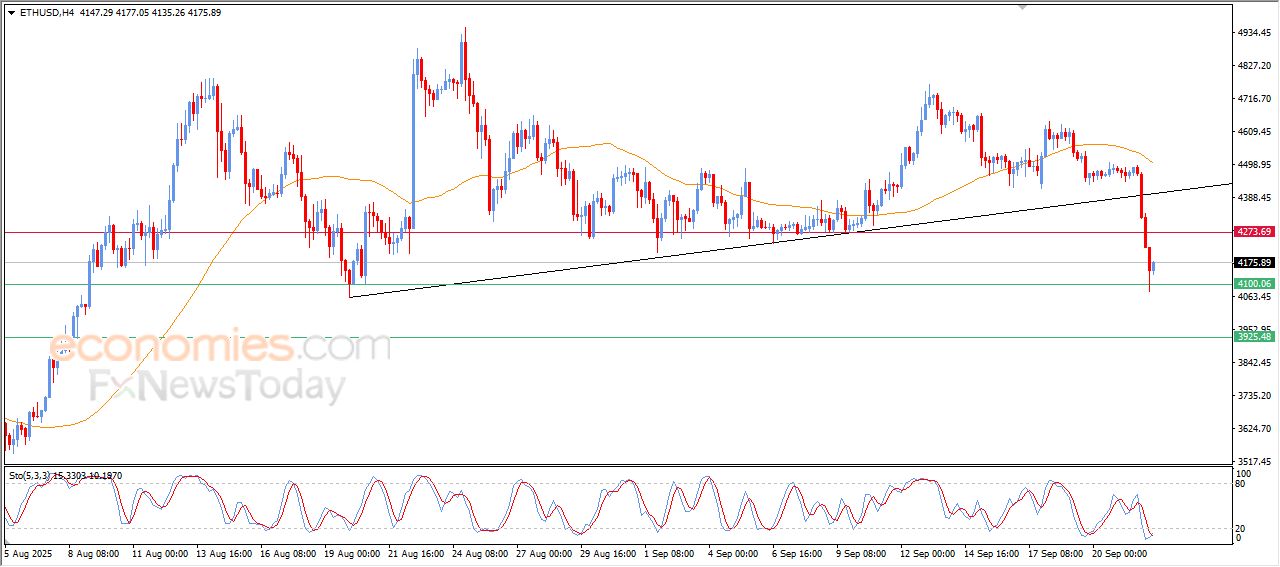Image resolution: width=1280 pixels, height=567 pixels.
Task: Click the 3517.45 price axis value
Action: coord(1254,462)
